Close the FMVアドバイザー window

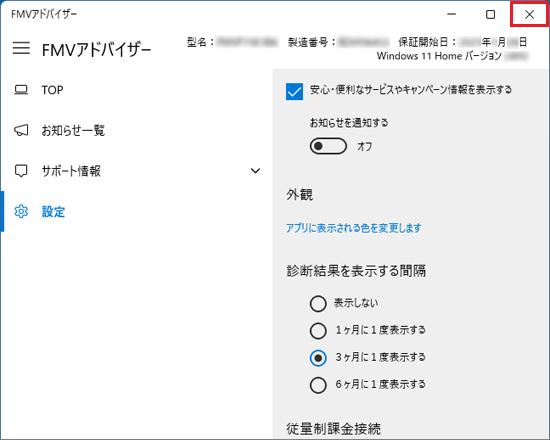[x=529, y=14]
